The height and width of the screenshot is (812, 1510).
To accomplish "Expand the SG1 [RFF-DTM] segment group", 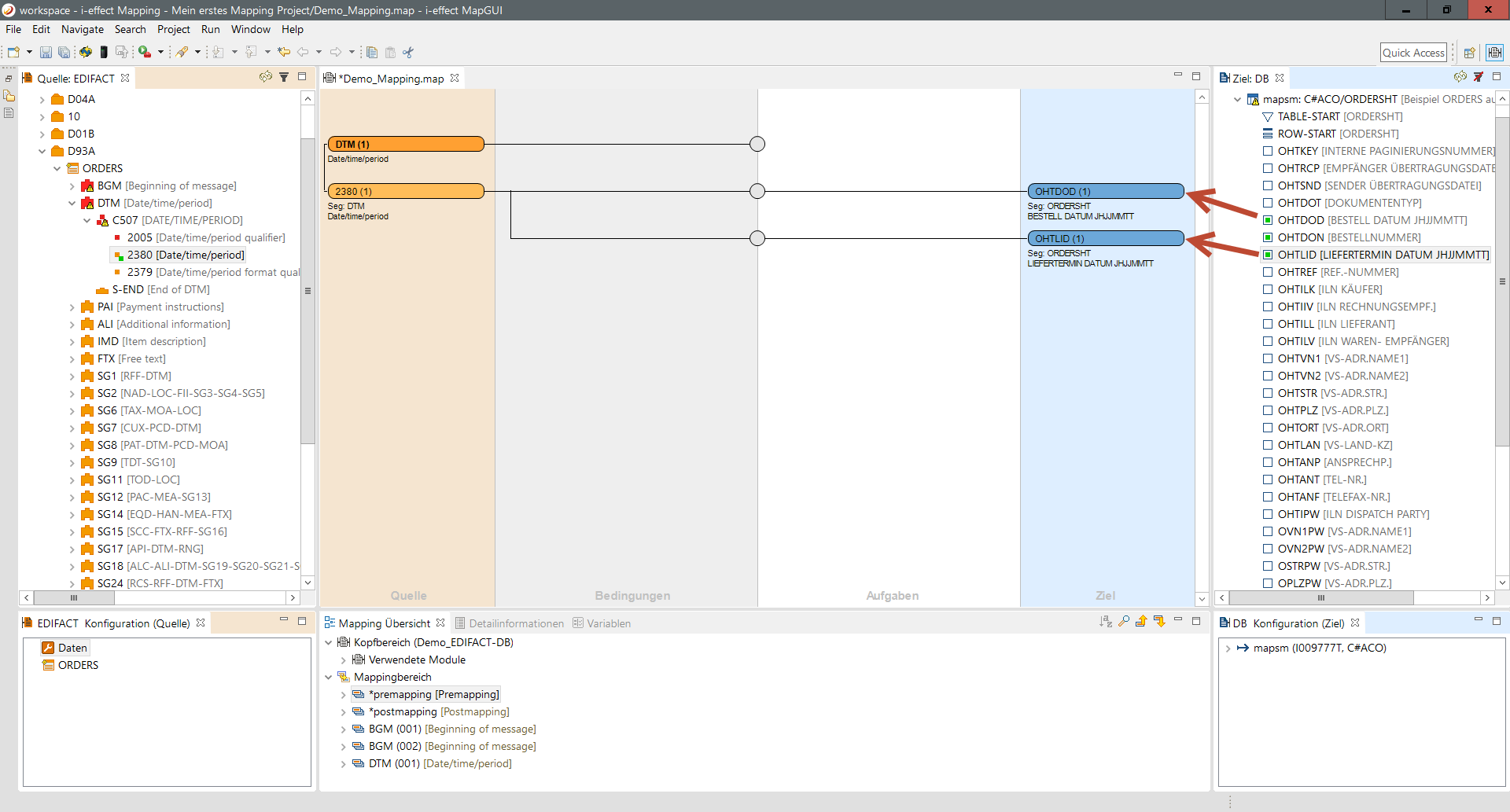I will (72, 377).
